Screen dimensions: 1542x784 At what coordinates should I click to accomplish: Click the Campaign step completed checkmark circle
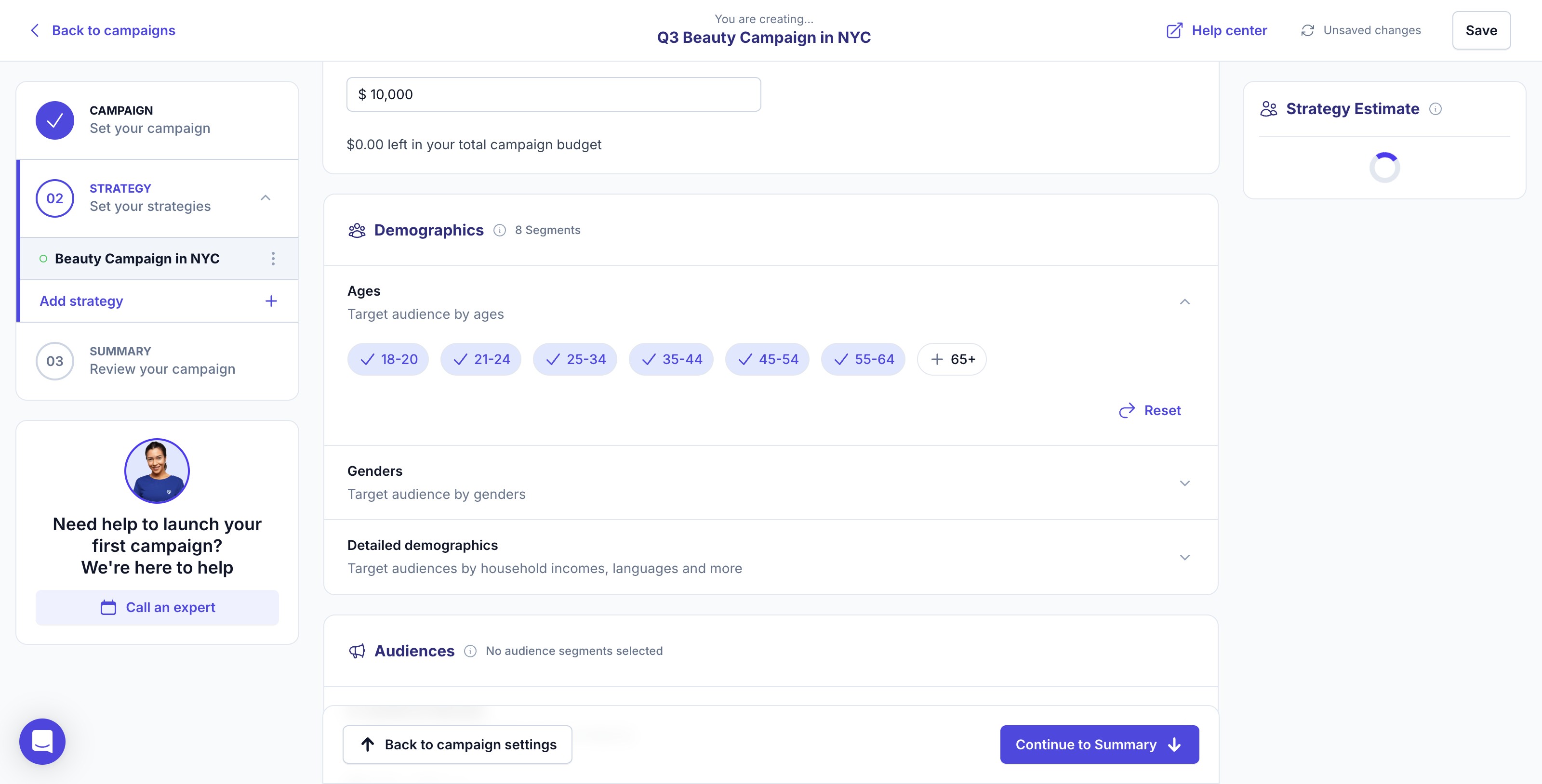coord(55,120)
